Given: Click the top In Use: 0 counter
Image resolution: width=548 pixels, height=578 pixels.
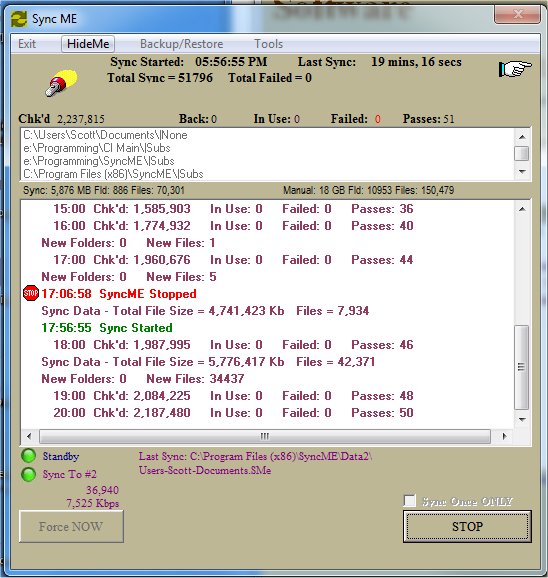Looking at the screenshot, I should click(277, 119).
